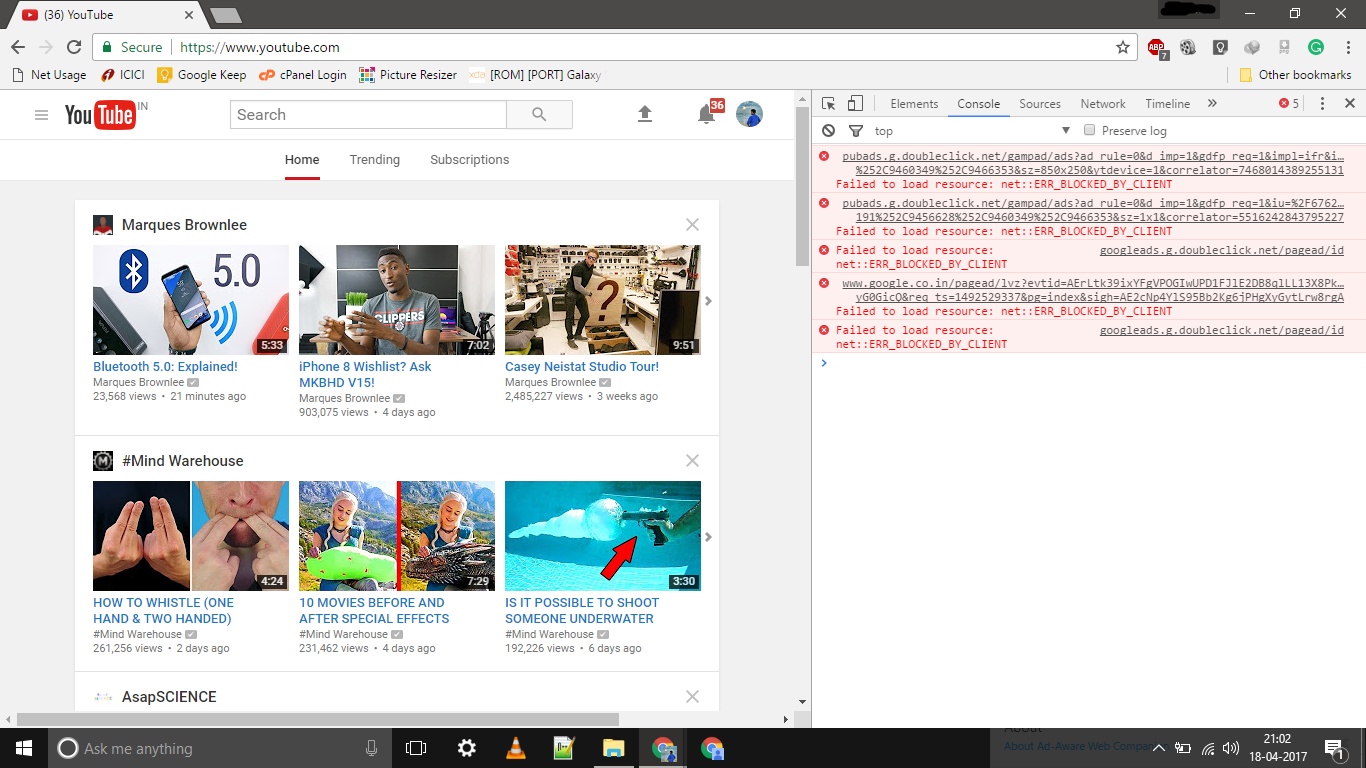Click the browser address bar URL
This screenshot has width=1366, height=768.
(x=260, y=47)
